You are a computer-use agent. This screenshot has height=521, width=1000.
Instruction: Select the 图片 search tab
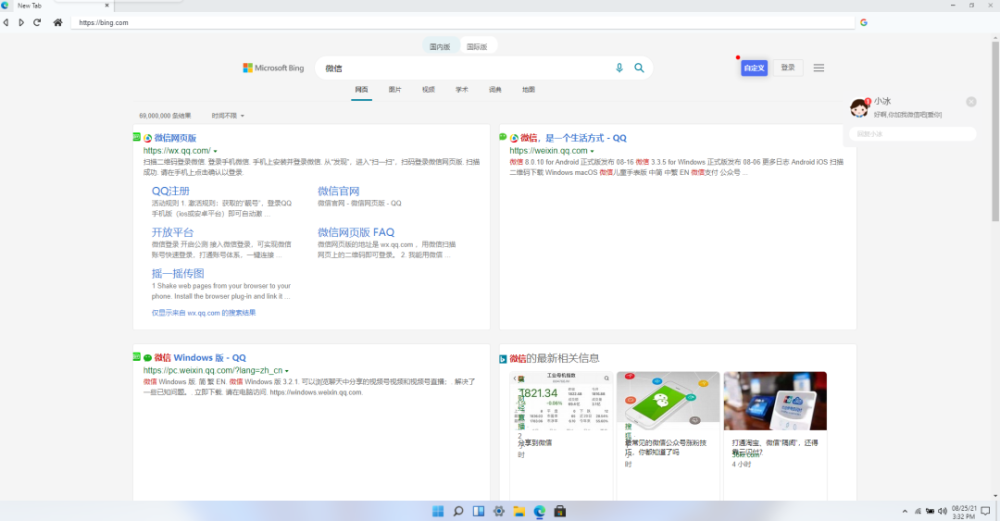coord(395,90)
